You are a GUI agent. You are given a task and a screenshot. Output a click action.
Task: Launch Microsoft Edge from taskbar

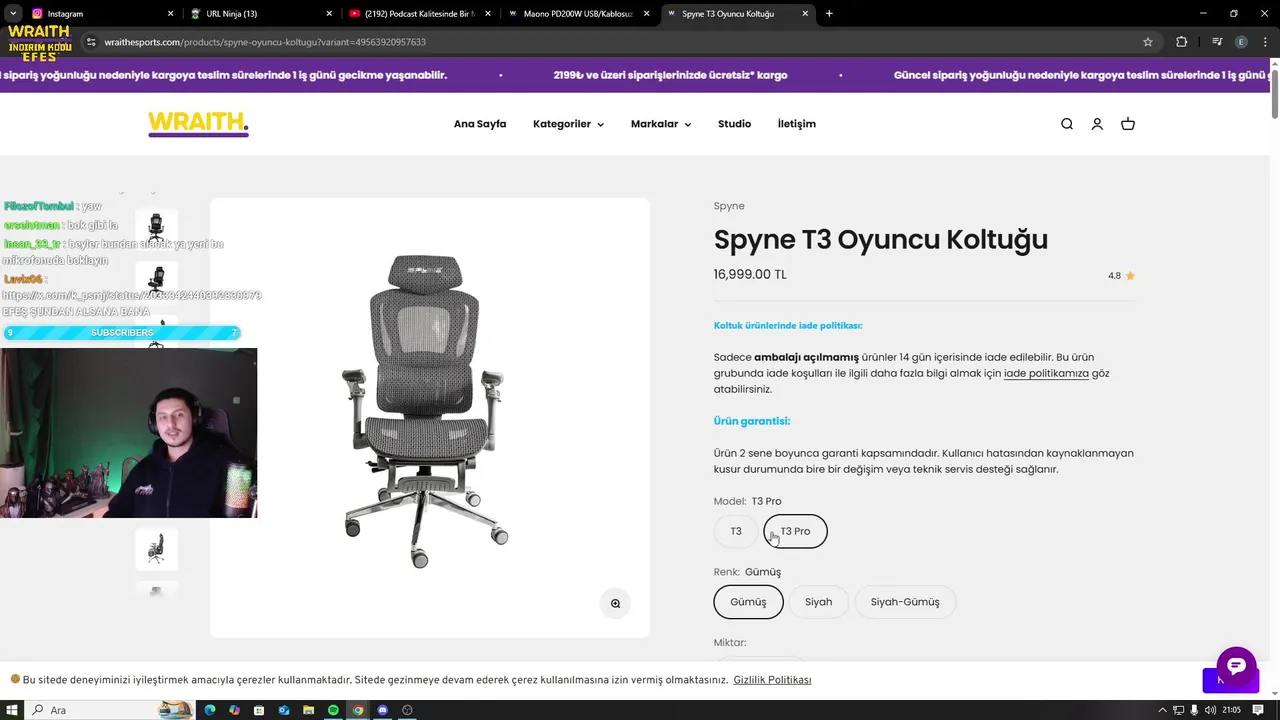(x=210, y=710)
